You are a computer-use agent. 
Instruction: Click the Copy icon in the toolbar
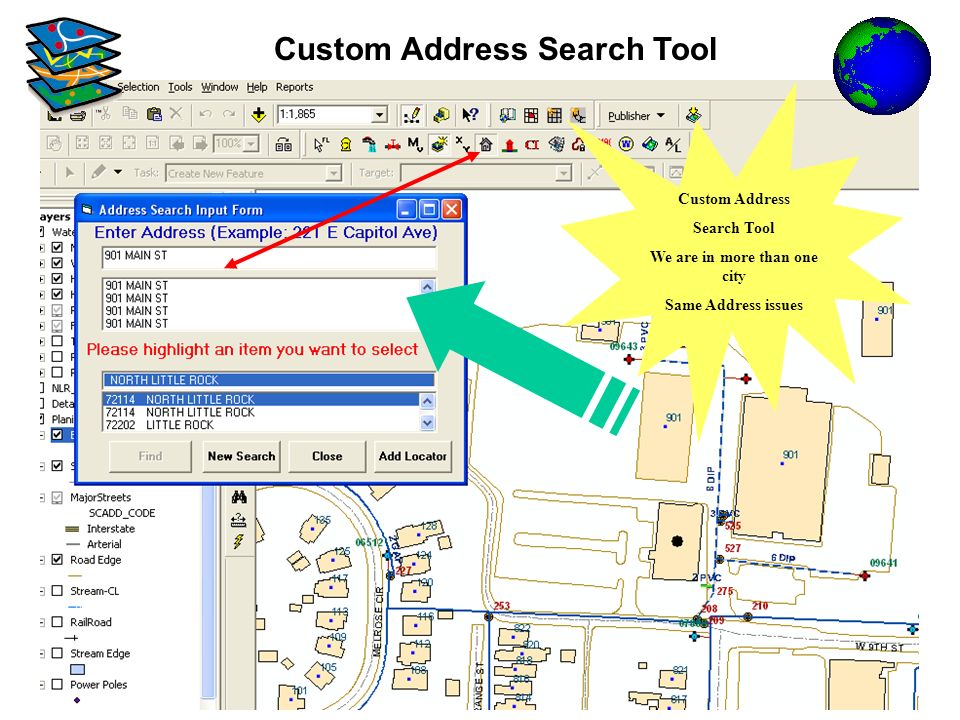point(129,114)
